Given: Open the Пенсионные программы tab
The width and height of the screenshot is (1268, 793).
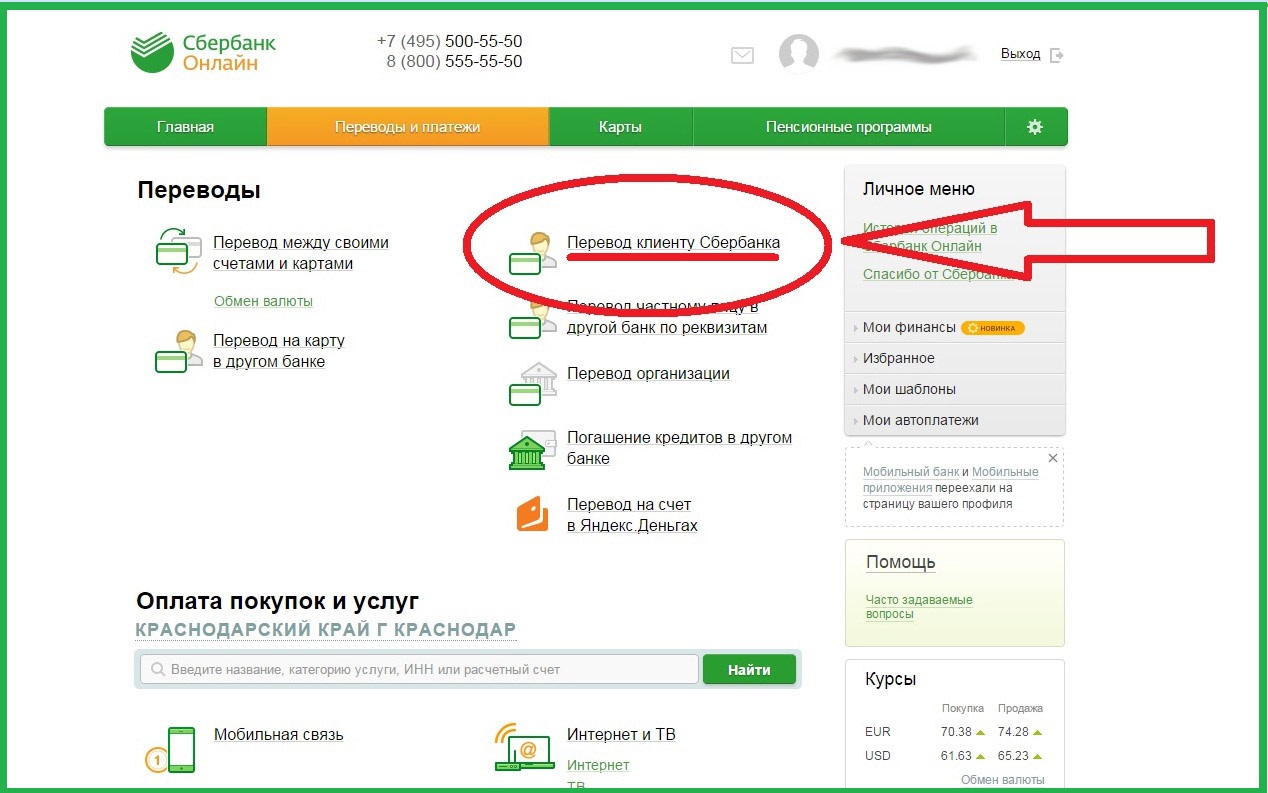Looking at the screenshot, I should pos(848,127).
